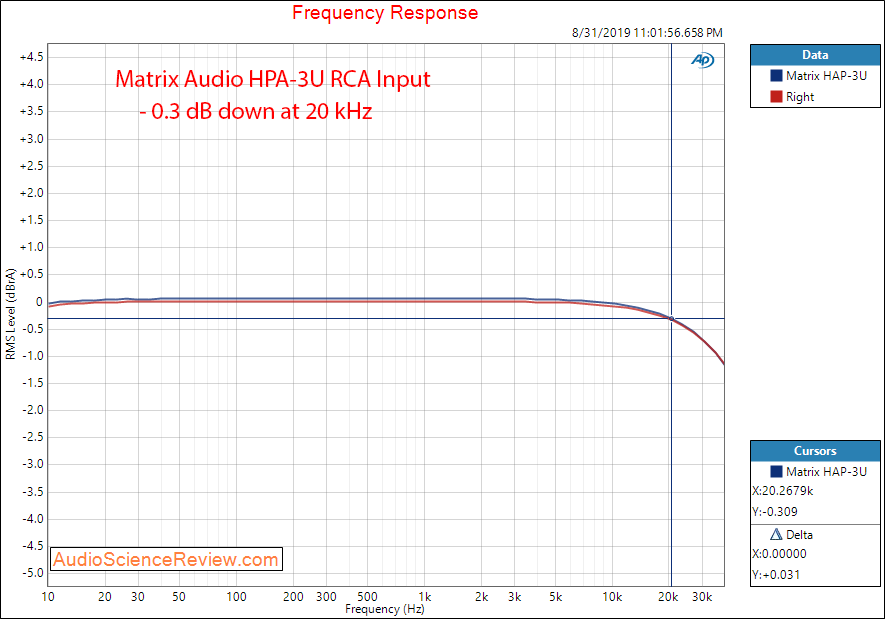Click the Frequency Response graph title

click(385, 12)
